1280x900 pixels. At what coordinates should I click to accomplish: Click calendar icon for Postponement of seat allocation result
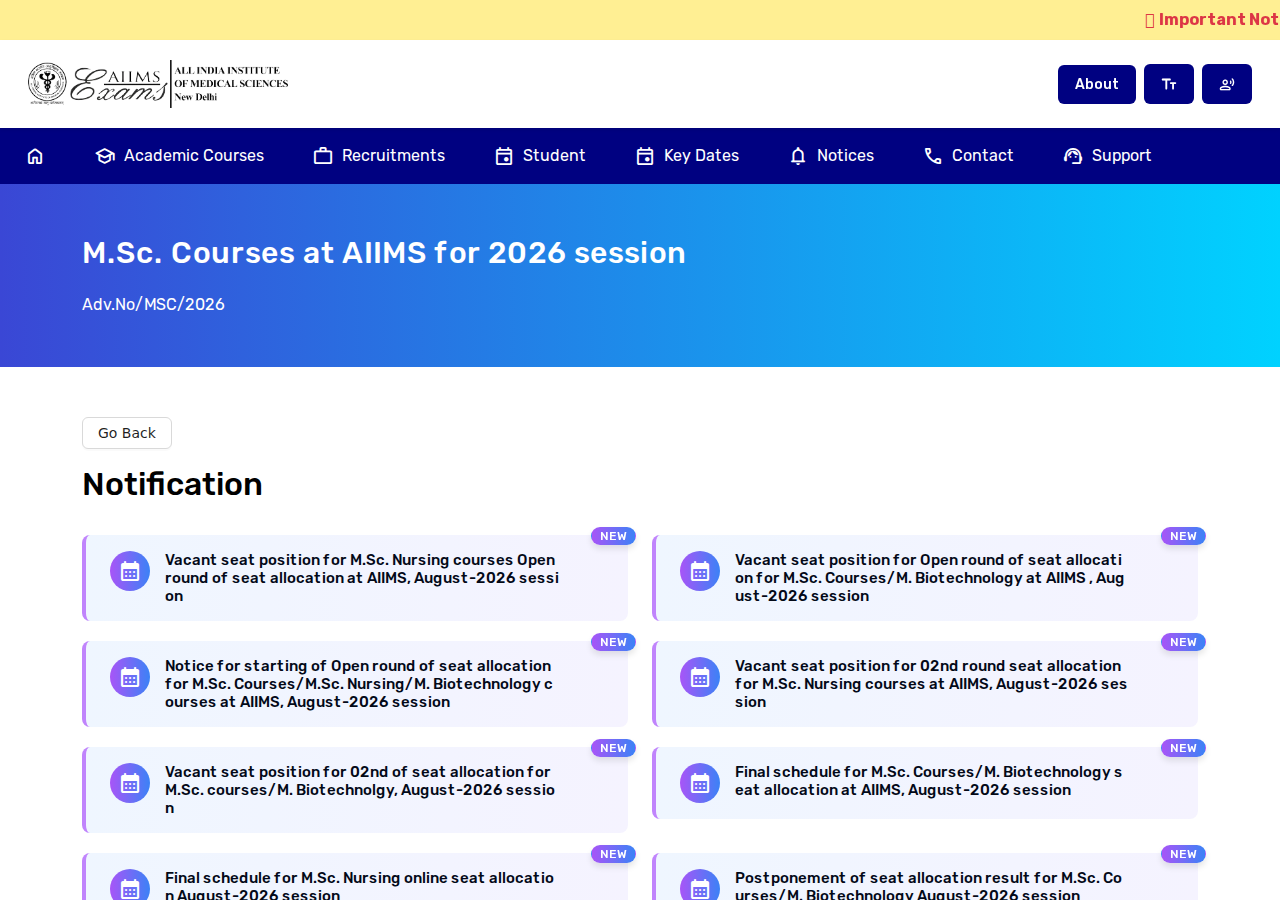[700, 885]
